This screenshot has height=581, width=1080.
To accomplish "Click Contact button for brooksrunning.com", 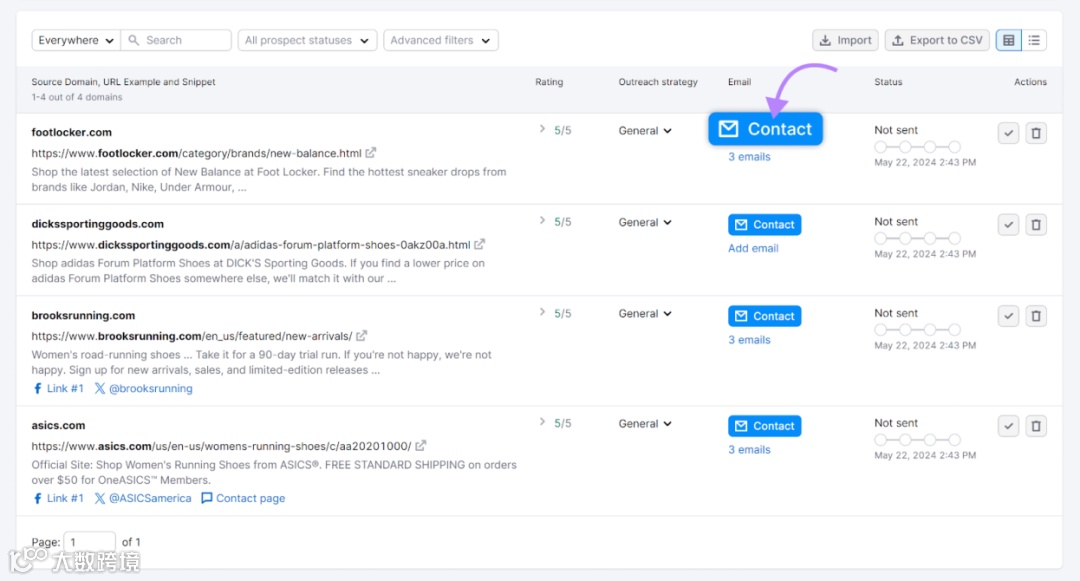I will point(765,316).
